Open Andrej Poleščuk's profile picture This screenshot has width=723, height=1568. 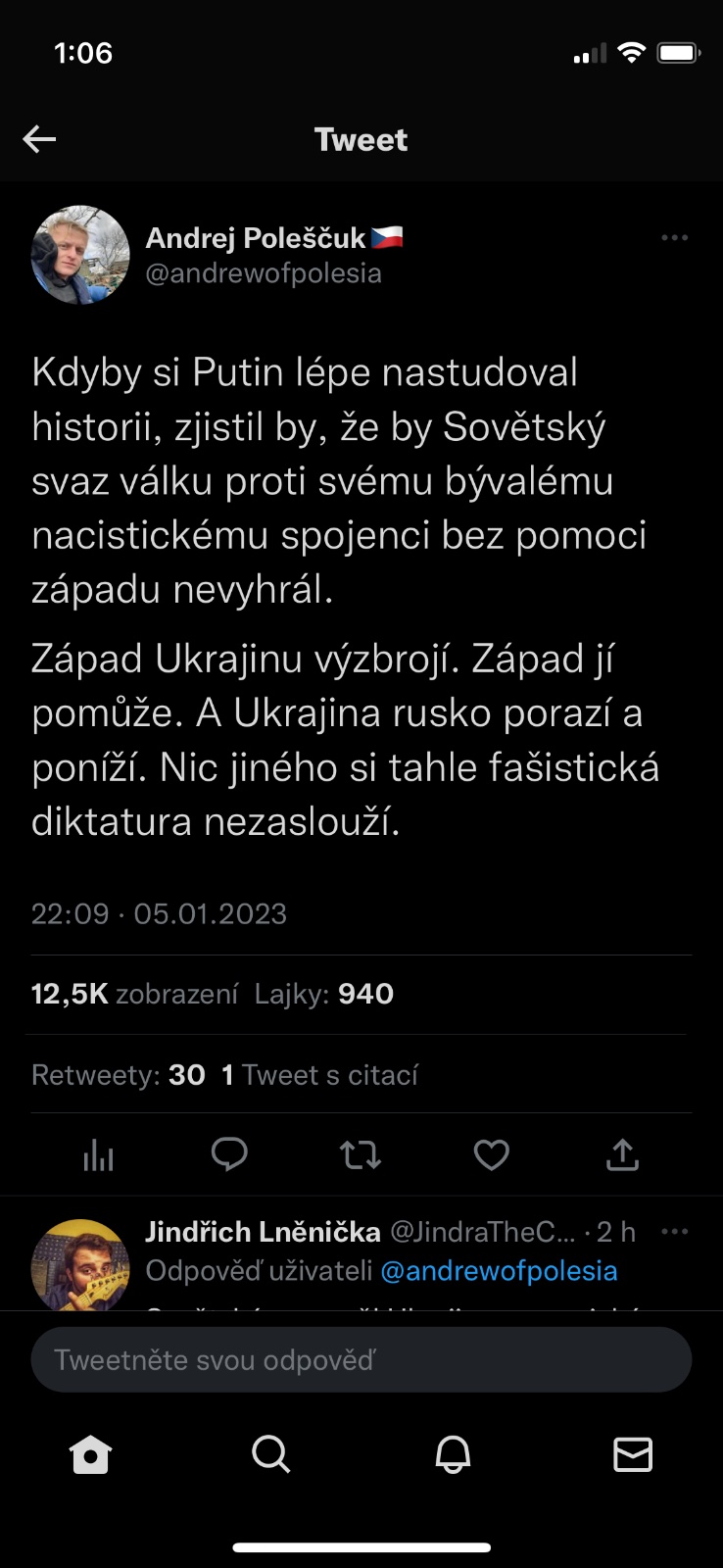point(80,255)
